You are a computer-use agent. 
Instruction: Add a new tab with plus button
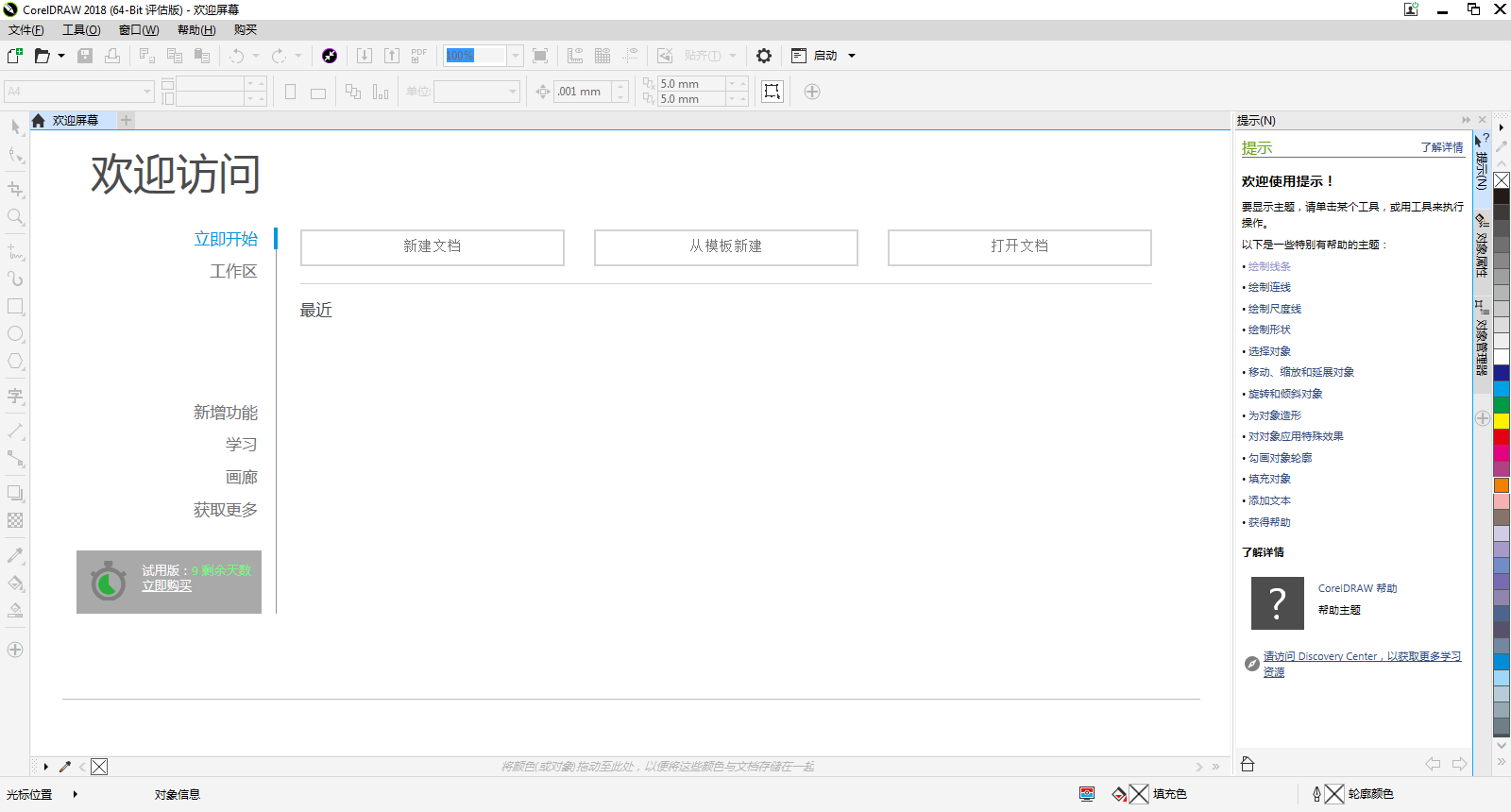point(127,120)
